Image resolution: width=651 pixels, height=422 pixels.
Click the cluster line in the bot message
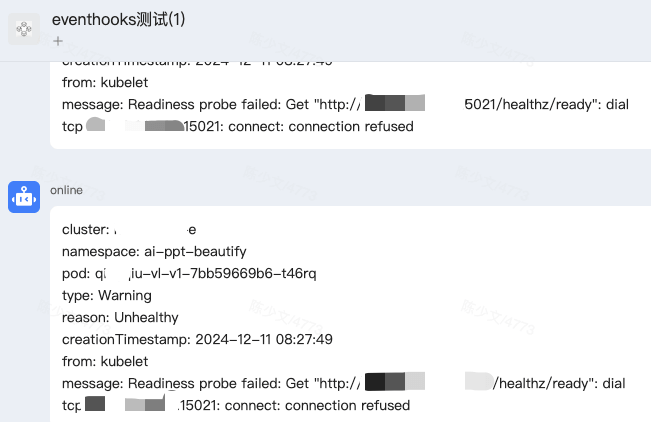click(129, 230)
